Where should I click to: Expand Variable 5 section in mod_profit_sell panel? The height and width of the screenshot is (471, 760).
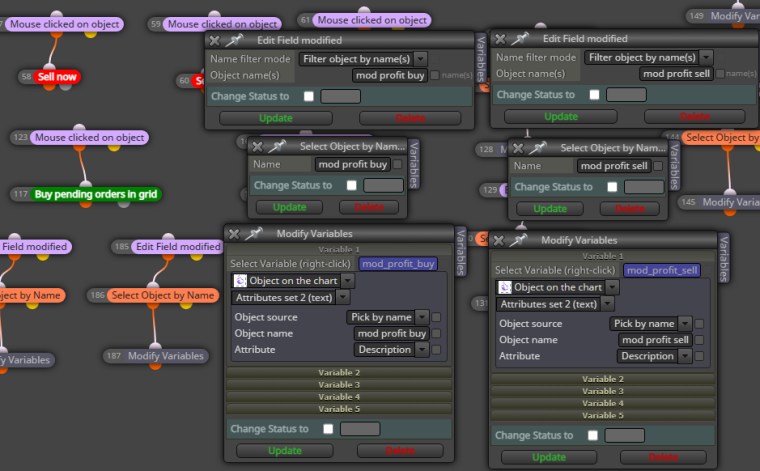(x=602, y=415)
